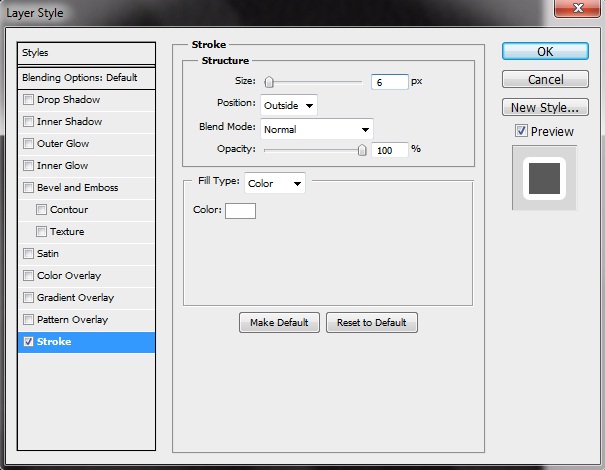Select the Color Overlay label
Screen dimensions: 605x470
69,276
